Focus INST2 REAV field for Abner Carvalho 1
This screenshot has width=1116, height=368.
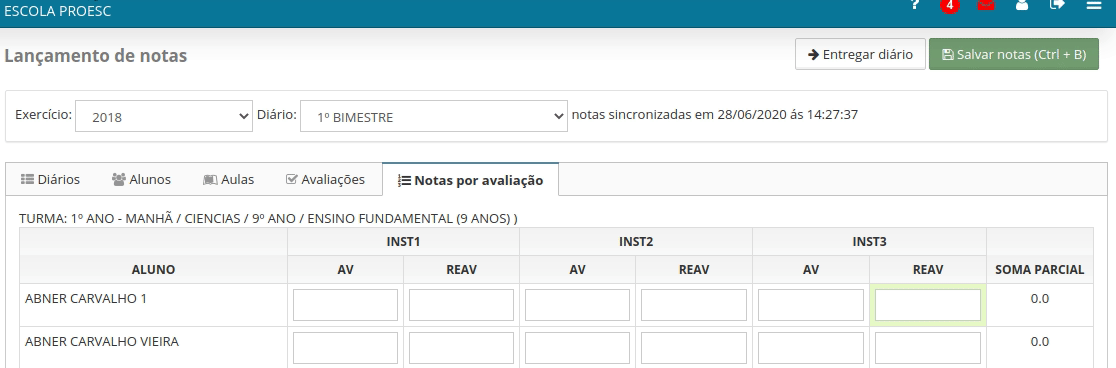(694, 305)
